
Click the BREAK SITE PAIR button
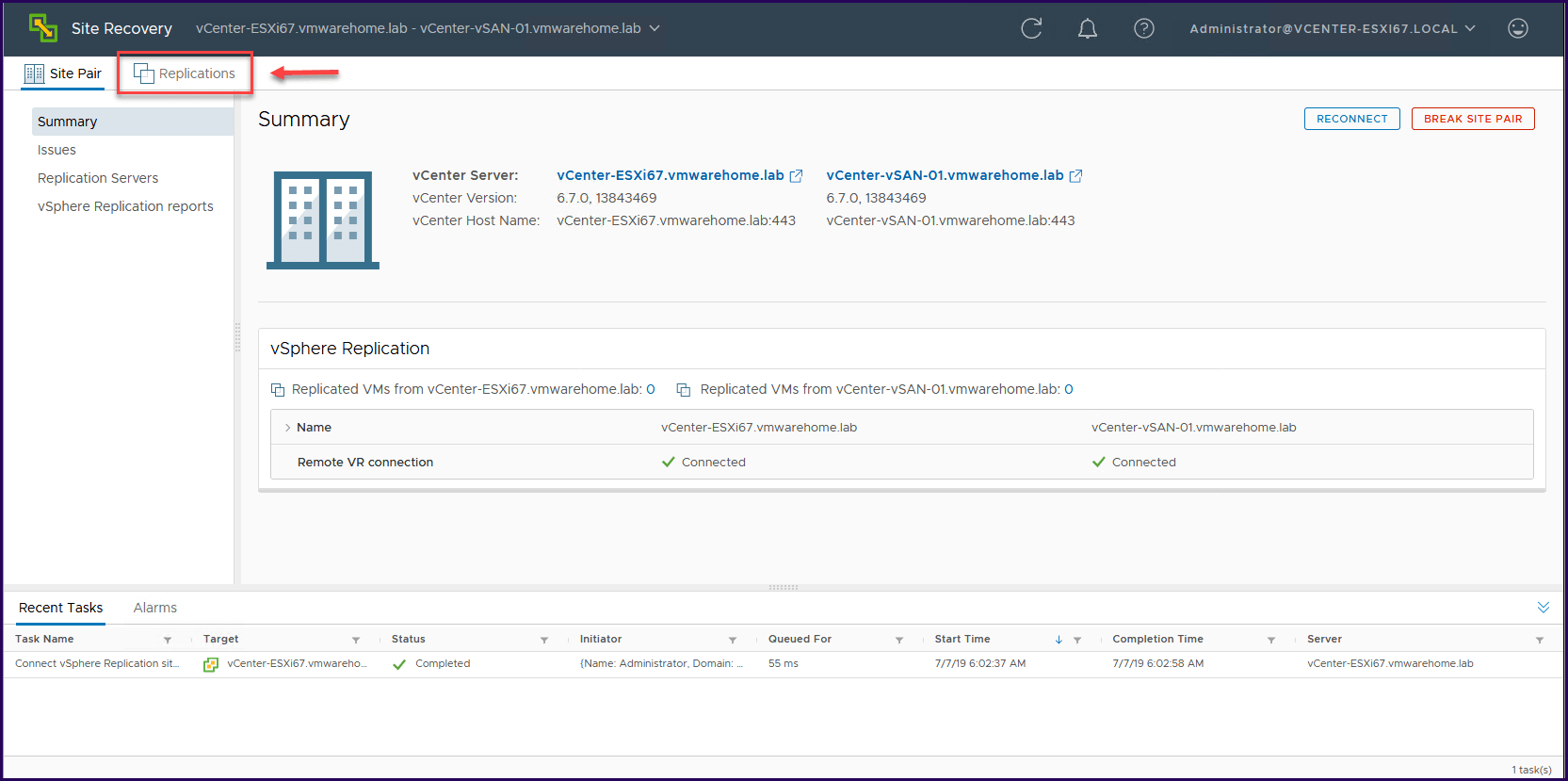(1473, 119)
